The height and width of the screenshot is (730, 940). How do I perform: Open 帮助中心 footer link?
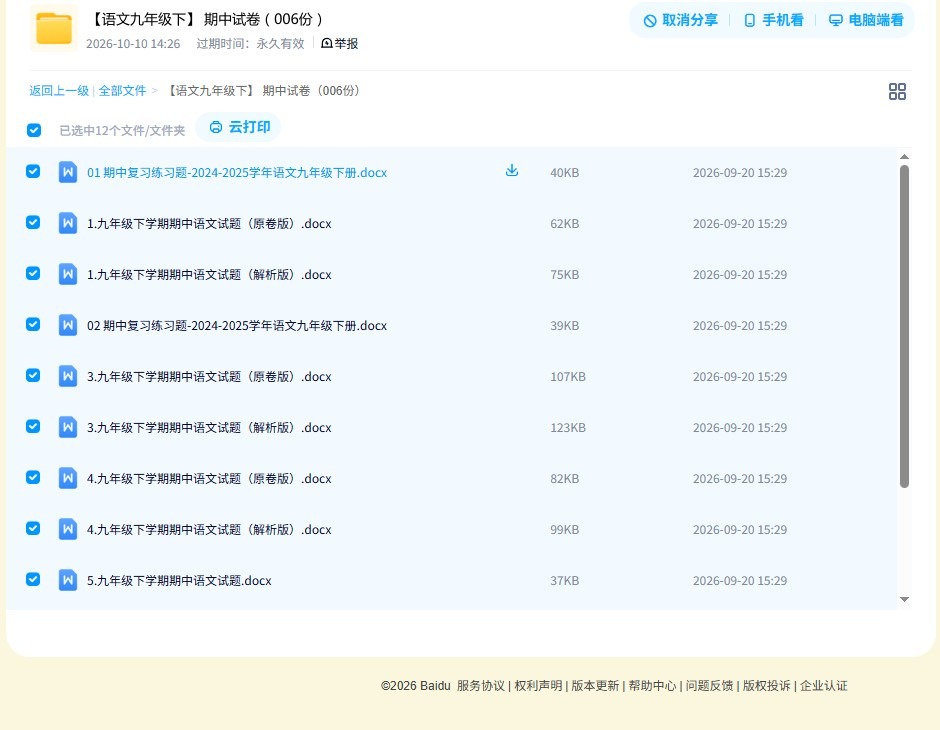click(x=652, y=686)
